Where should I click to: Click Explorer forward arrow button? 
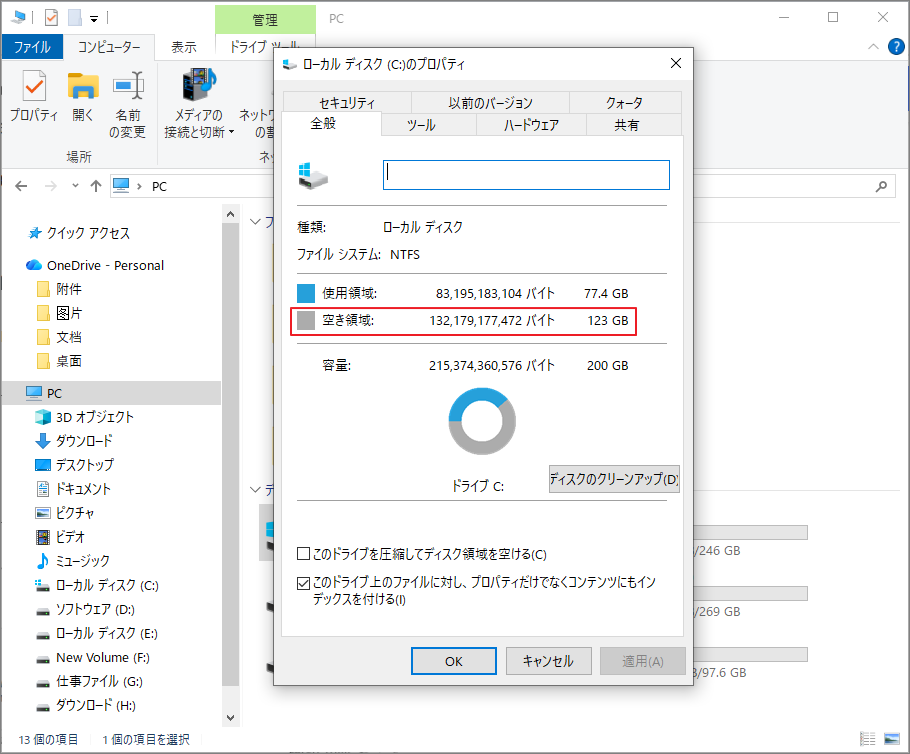point(51,186)
